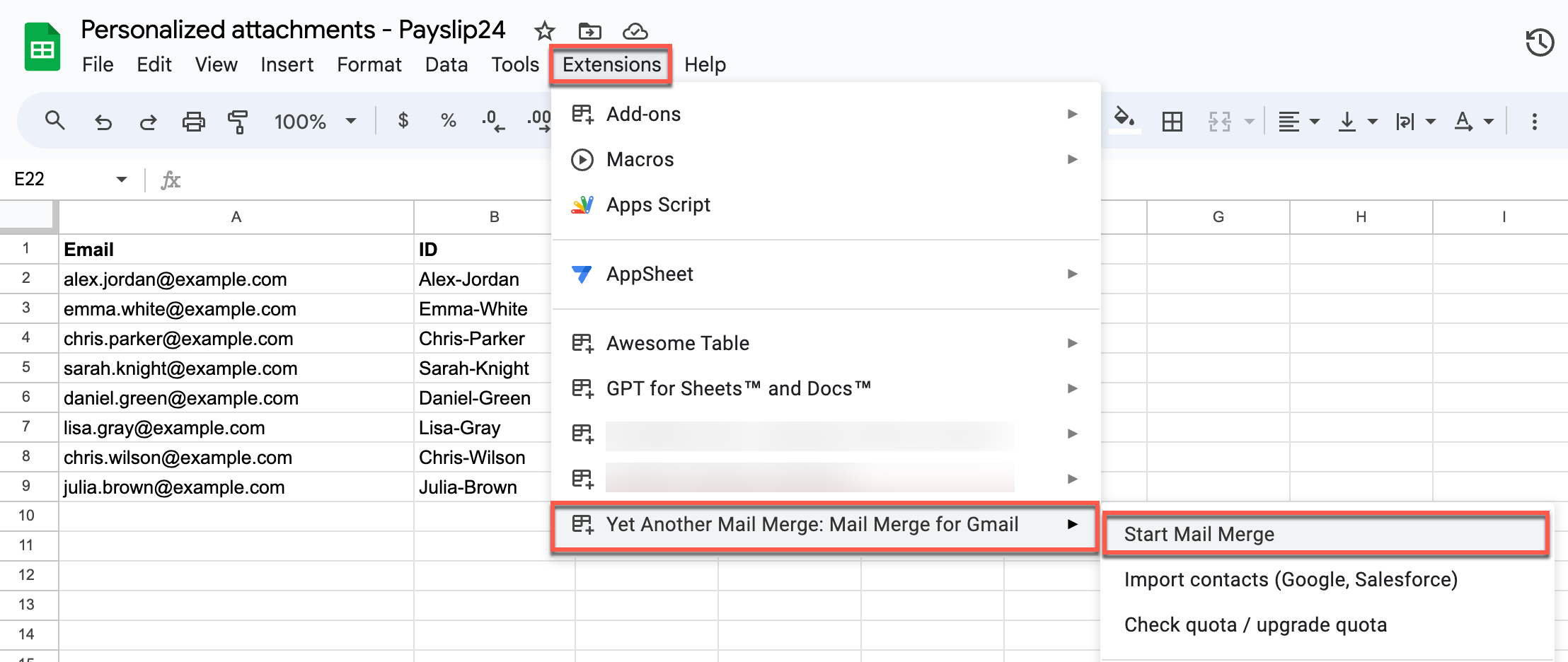The image size is (1568, 662).
Task: Open Apps Script from Extensions menu
Action: click(x=658, y=205)
